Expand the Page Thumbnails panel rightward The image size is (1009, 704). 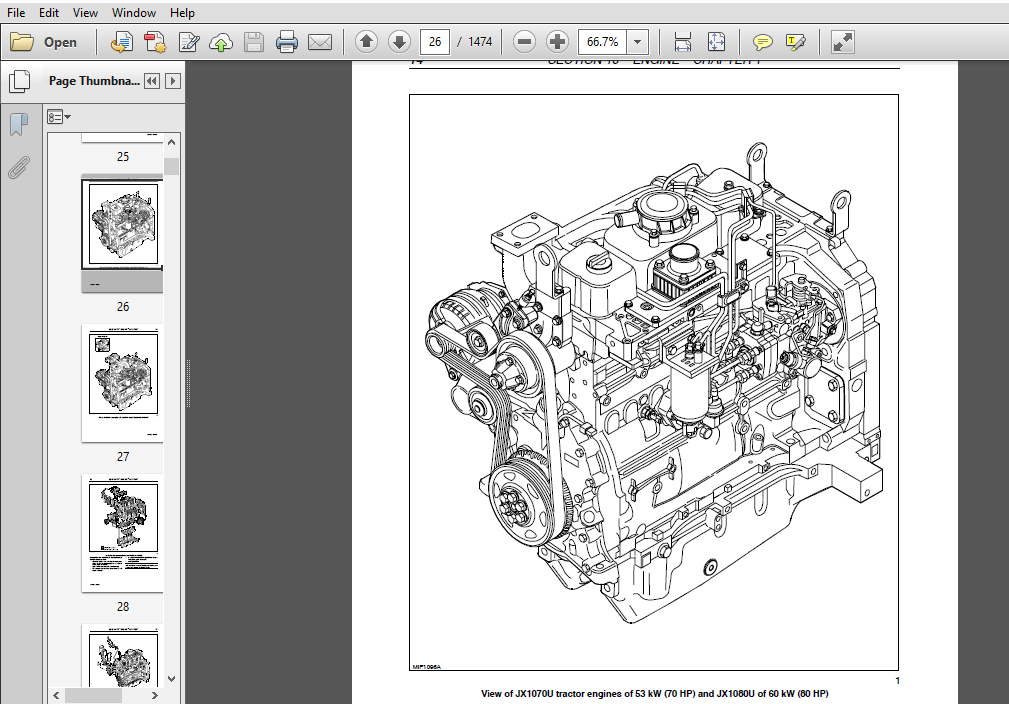pos(172,81)
